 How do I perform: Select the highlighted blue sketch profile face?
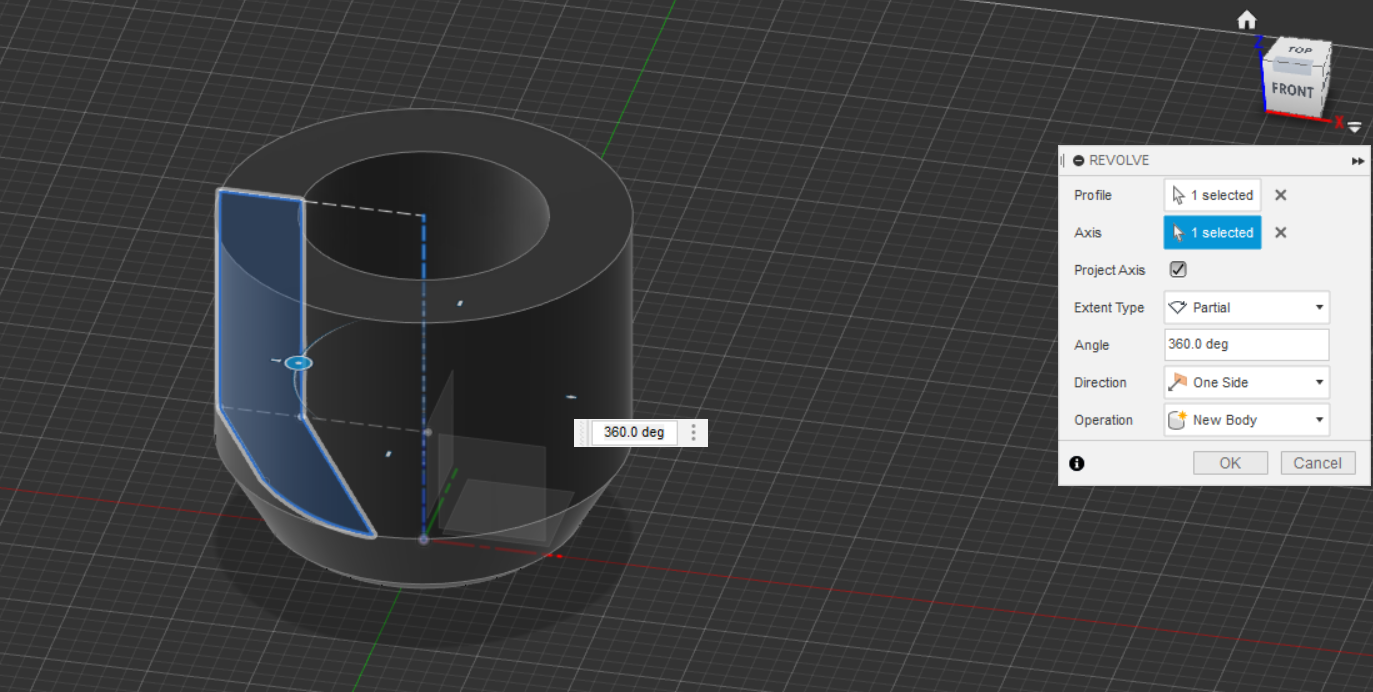click(x=262, y=330)
